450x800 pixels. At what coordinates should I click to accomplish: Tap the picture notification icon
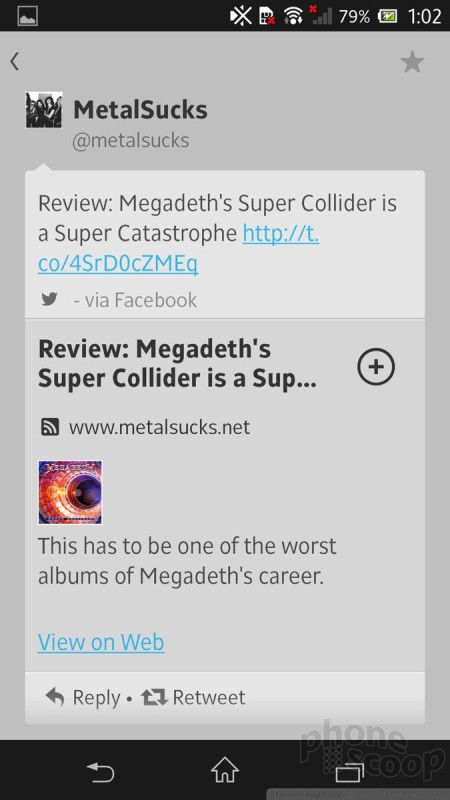click(28, 16)
